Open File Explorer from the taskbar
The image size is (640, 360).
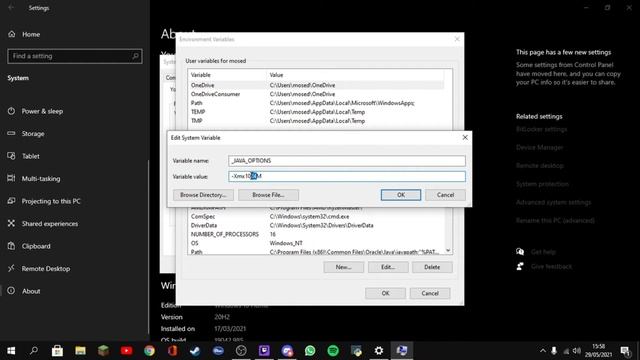(80, 351)
